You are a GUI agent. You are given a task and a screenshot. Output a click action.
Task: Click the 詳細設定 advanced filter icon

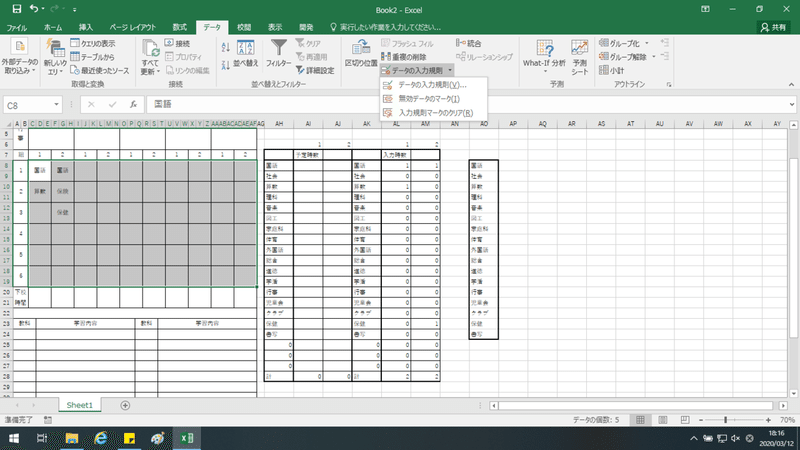click(x=300, y=70)
